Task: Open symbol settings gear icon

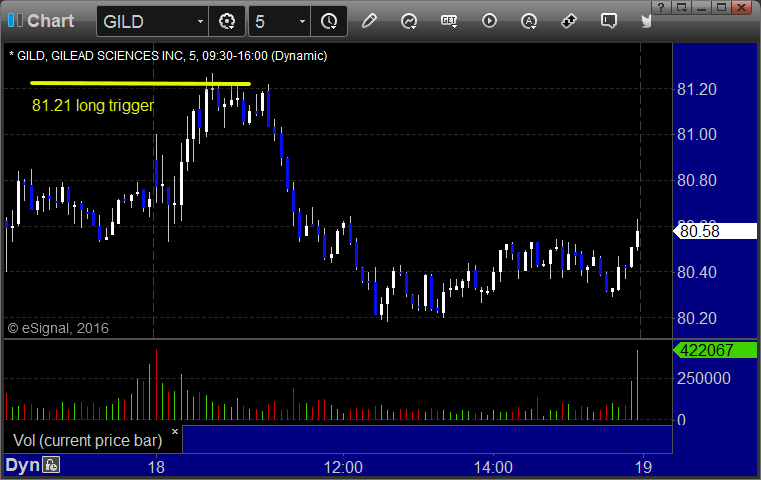Action: pos(227,21)
